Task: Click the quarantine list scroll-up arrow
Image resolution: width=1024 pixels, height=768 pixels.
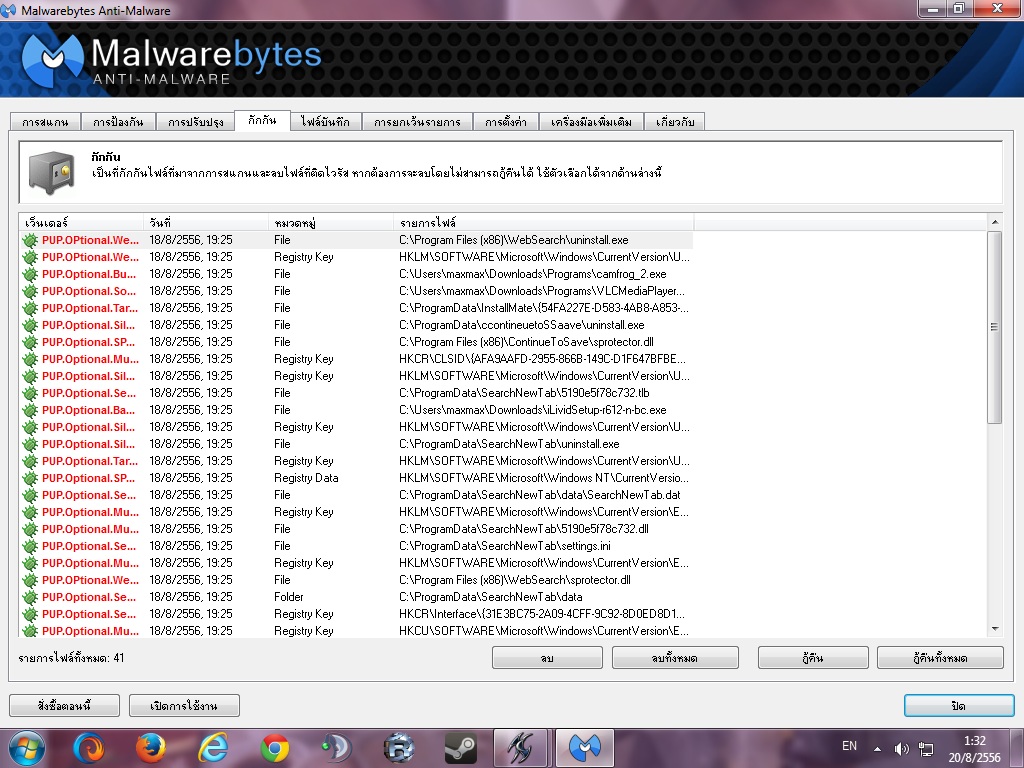Action: pyautogui.click(x=995, y=222)
